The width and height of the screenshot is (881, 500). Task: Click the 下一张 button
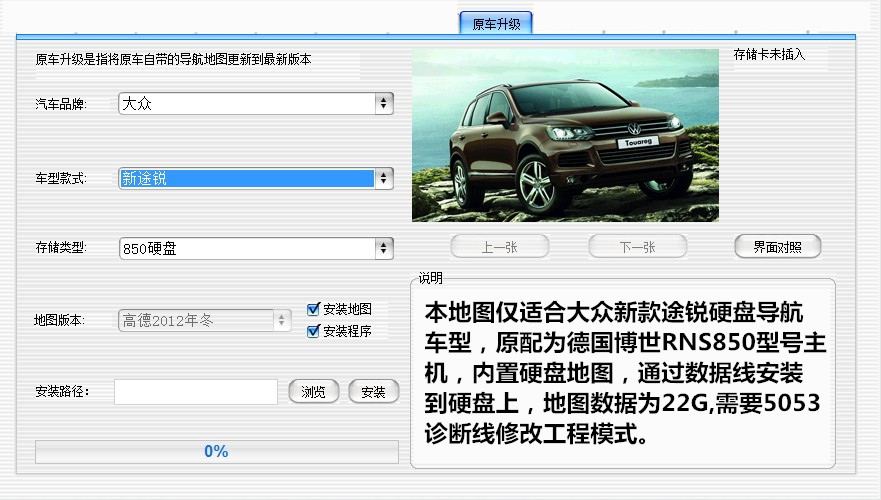tap(638, 247)
